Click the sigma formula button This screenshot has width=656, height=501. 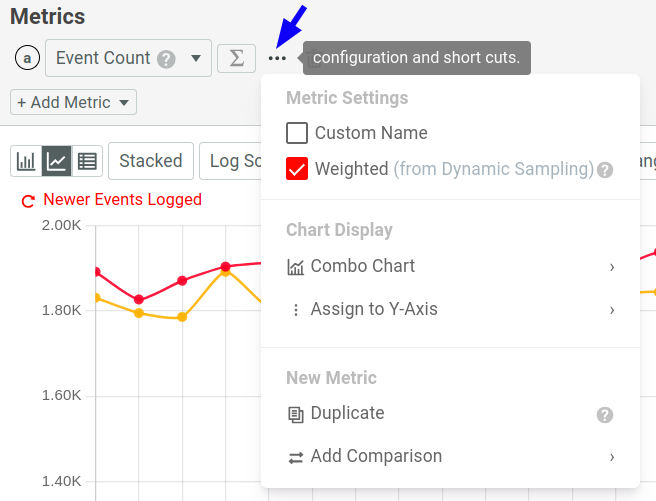point(236,58)
